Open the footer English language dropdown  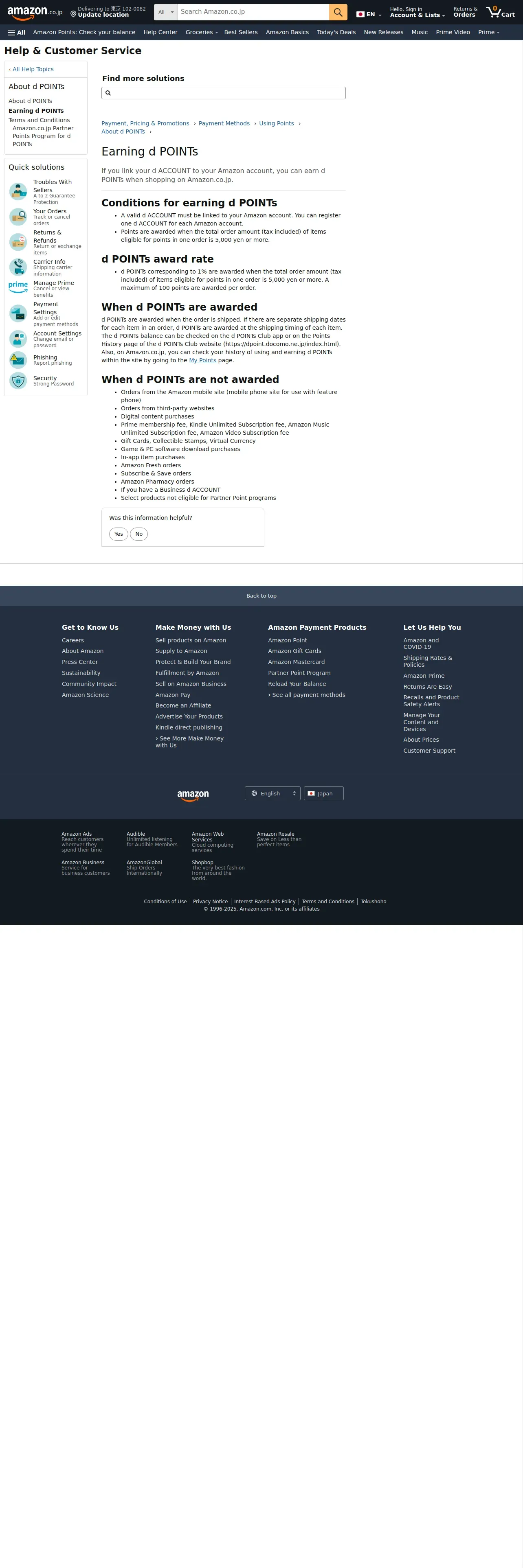tap(273, 793)
